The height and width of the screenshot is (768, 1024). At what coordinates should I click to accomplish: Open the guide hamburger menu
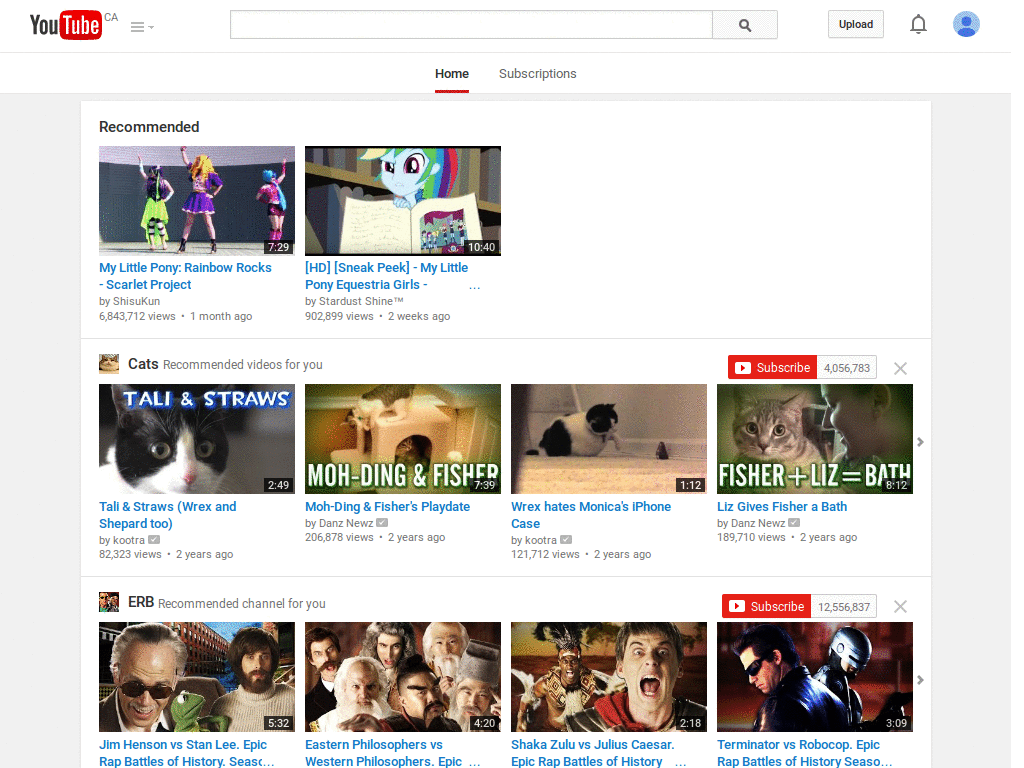(142, 27)
